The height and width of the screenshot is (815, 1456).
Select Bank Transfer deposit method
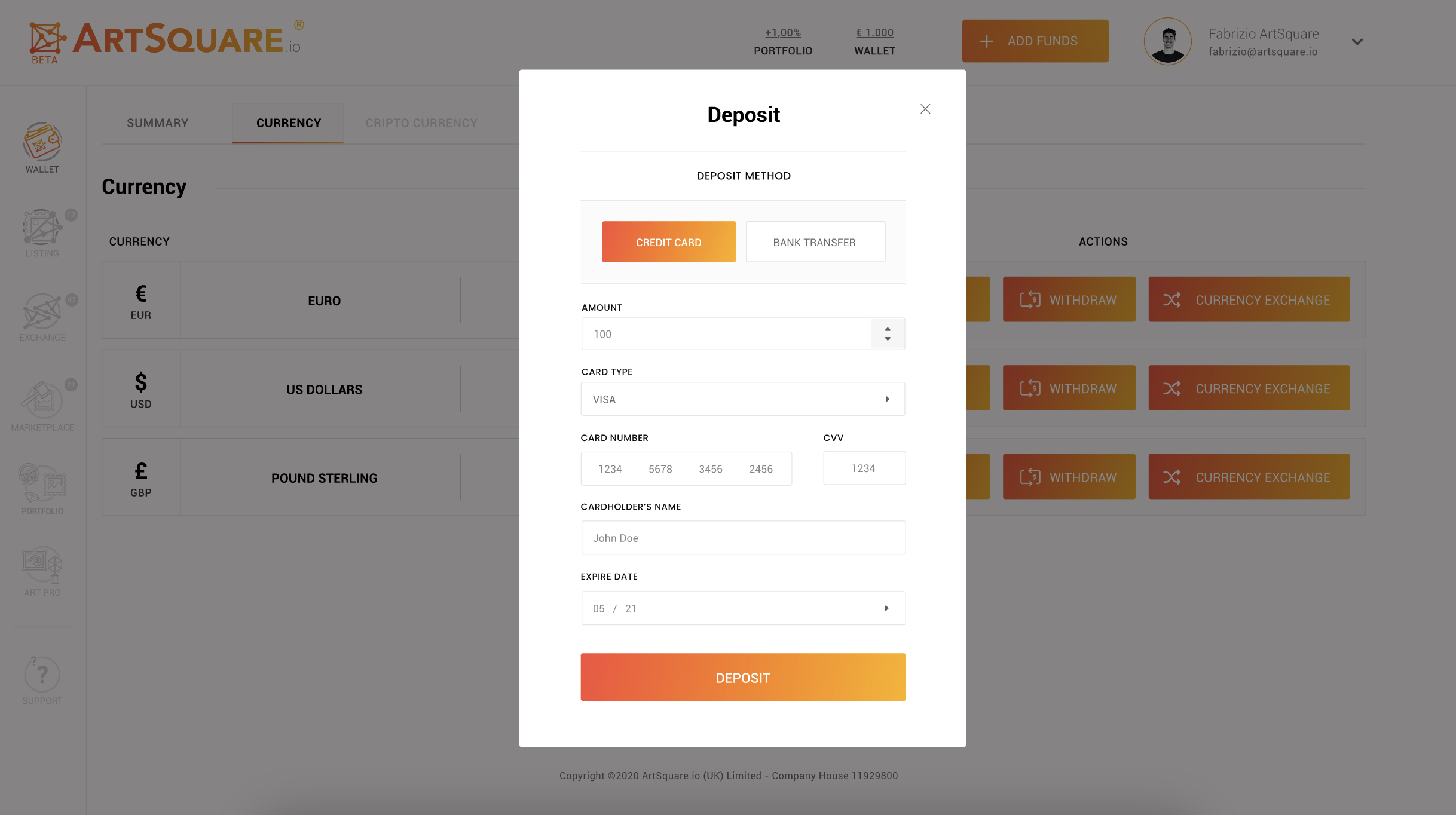[x=815, y=242]
